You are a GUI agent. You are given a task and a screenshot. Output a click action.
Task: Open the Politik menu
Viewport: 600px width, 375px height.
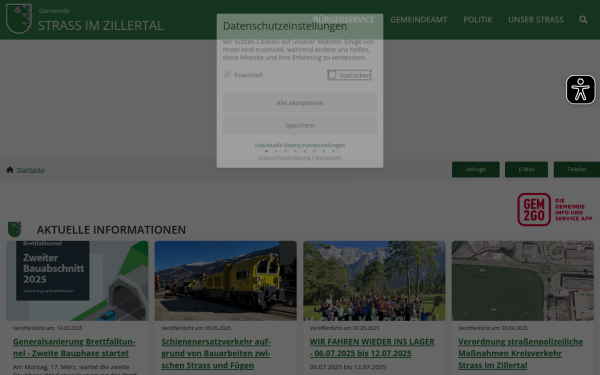(x=478, y=20)
